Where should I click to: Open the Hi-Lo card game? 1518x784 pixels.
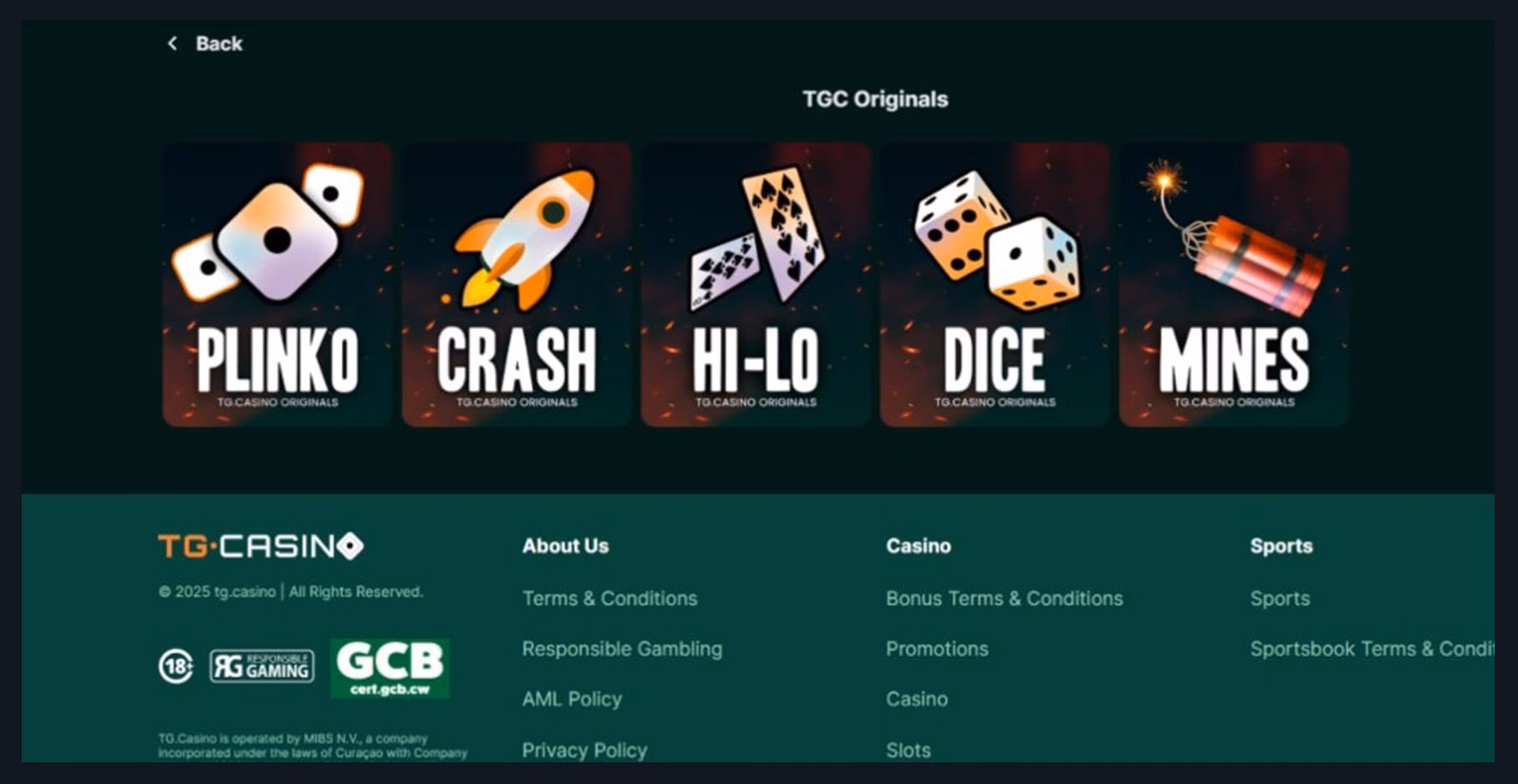pyautogui.click(x=756, y=284)
